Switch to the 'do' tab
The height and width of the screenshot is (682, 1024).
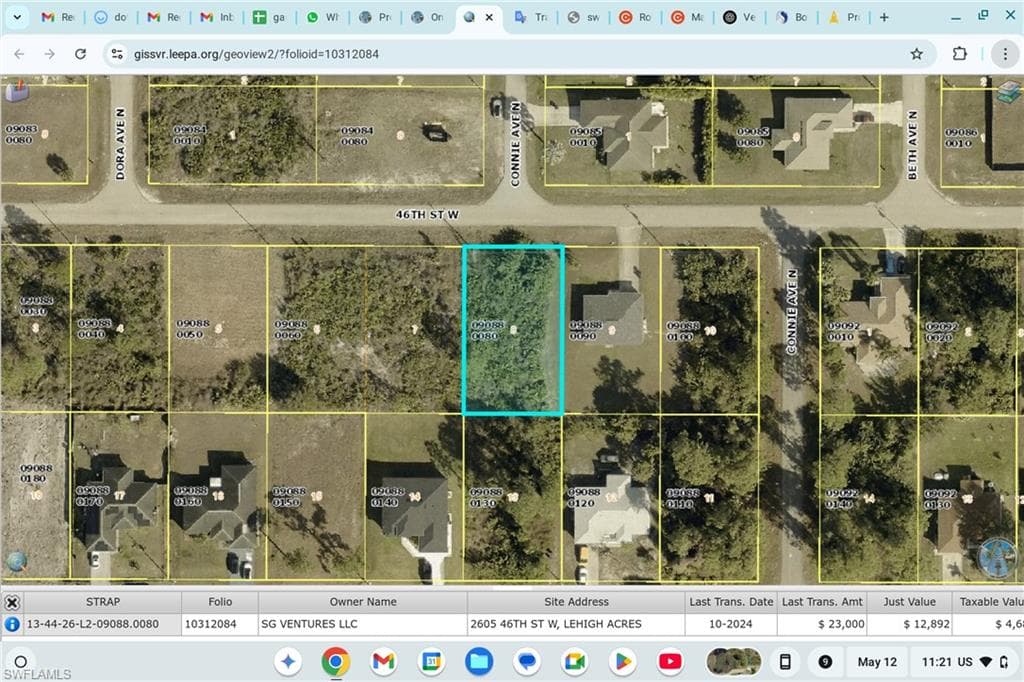[x=110, y=18]
